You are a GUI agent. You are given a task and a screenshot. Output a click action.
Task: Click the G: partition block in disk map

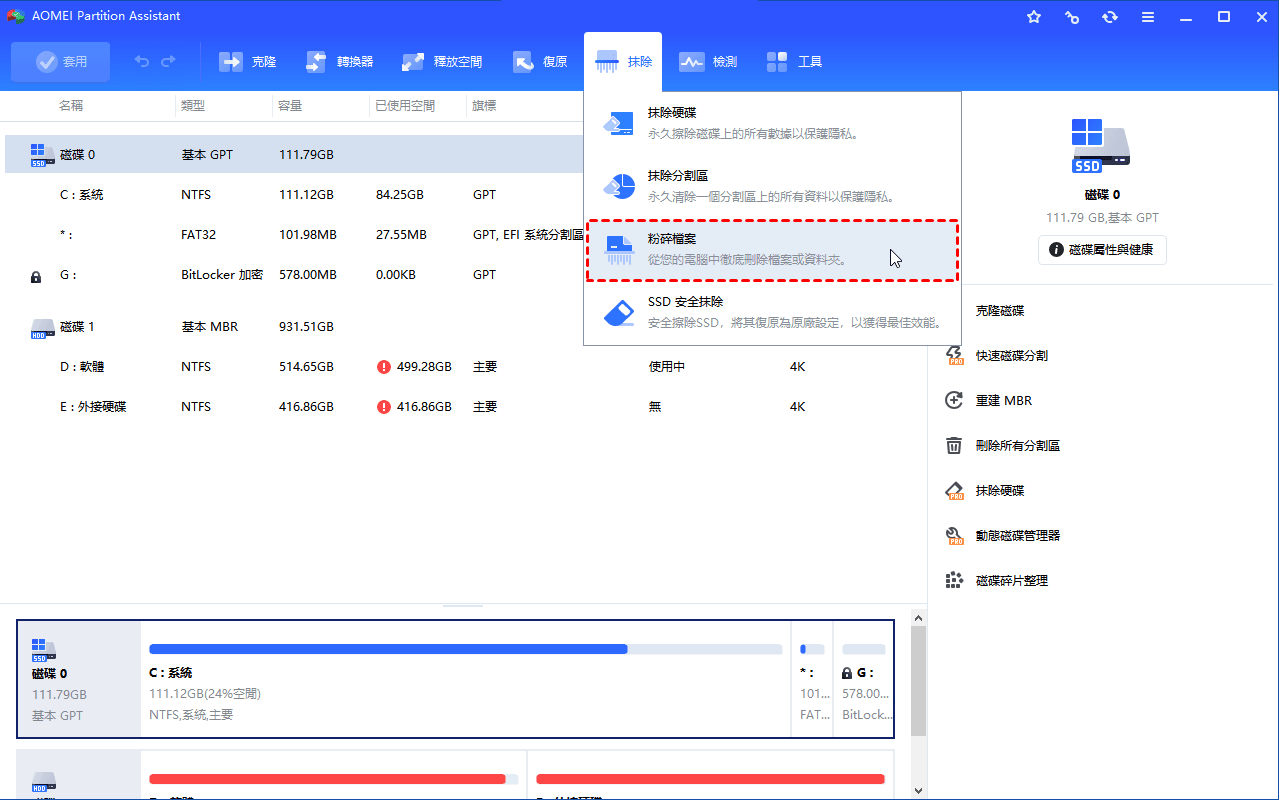tap(864, 678)
